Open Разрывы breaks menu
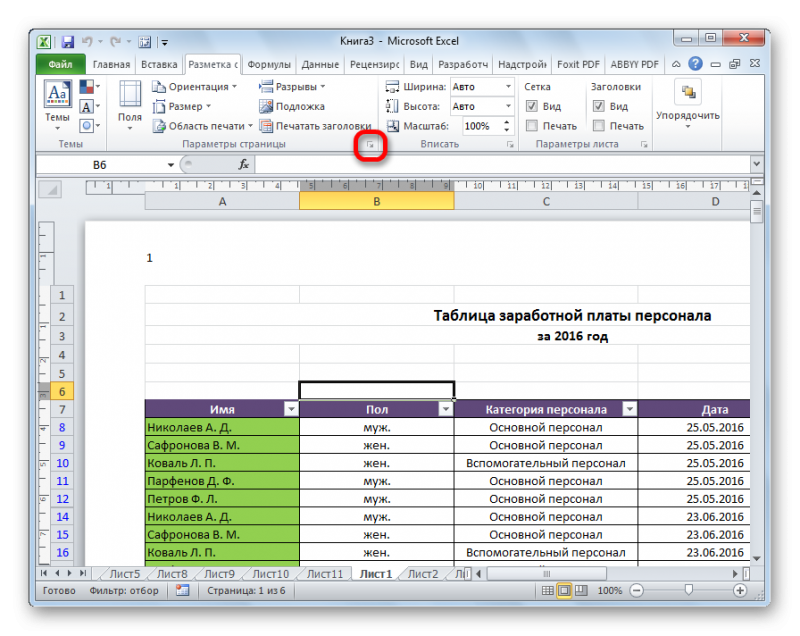Viewport: 800px width, 636px height. click(x=292, y=87)
